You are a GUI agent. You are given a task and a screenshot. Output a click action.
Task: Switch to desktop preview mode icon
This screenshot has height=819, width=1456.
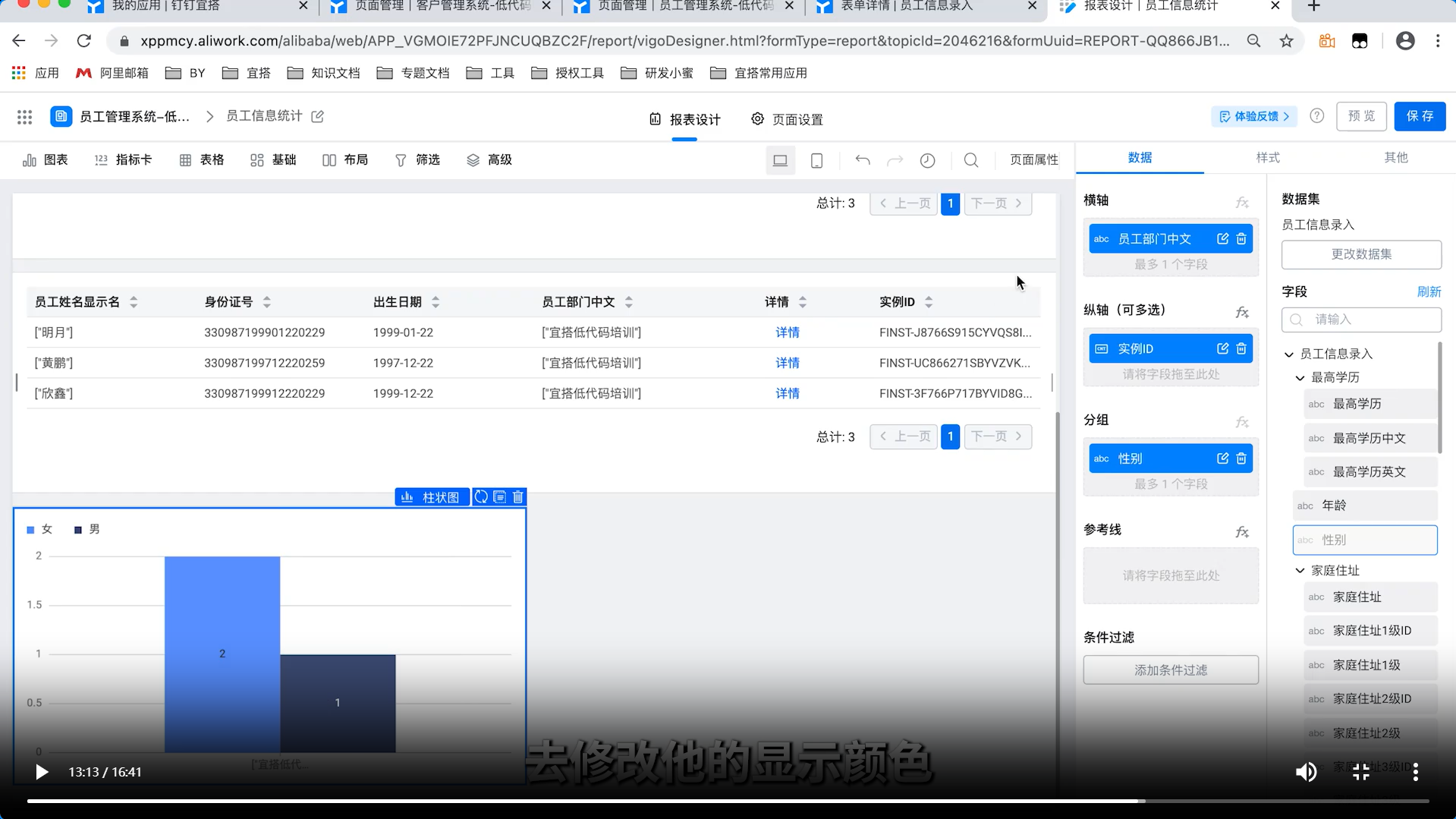pos(780,160)
